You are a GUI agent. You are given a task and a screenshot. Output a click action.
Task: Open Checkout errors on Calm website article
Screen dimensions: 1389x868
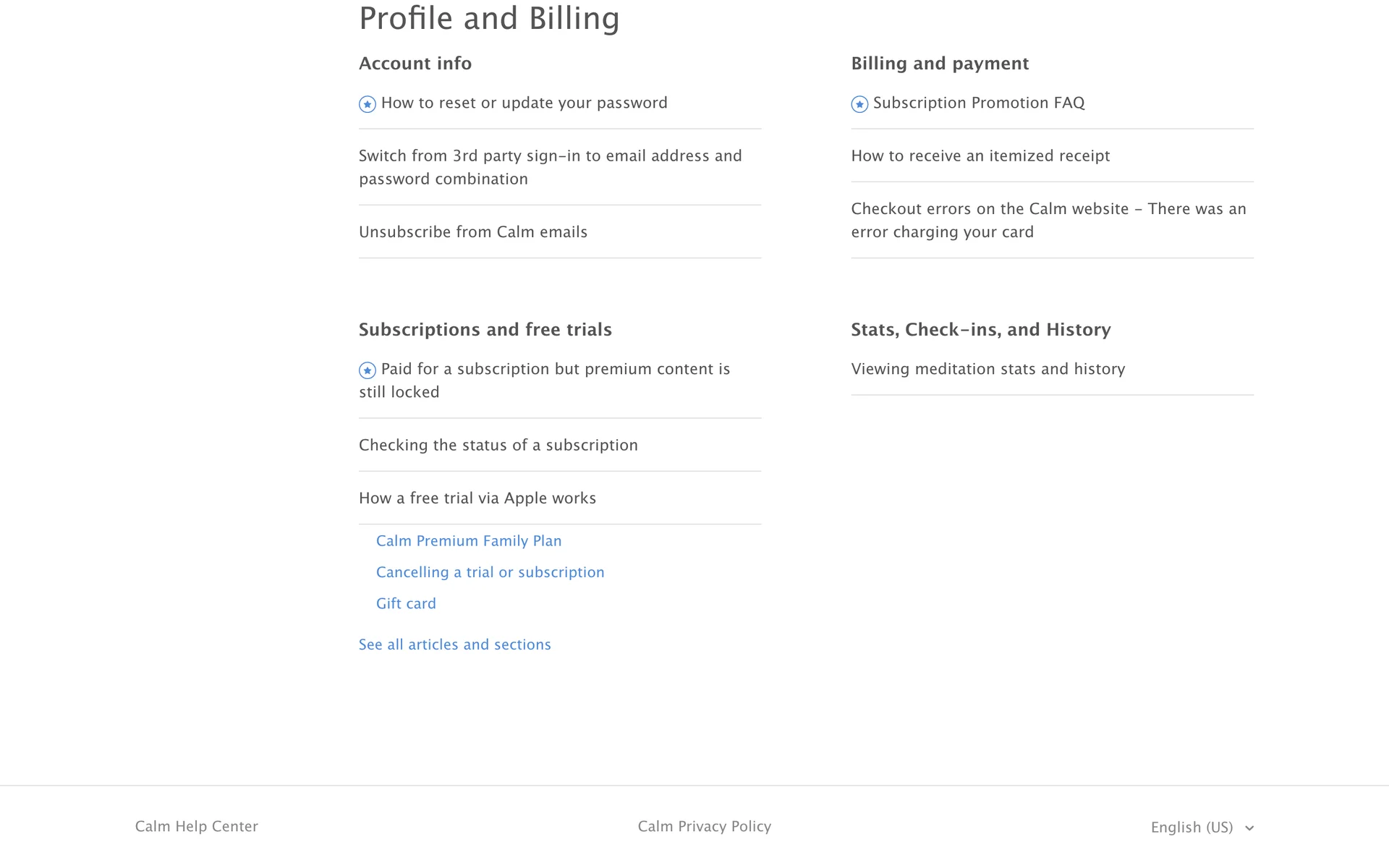tap(1048, 220)
